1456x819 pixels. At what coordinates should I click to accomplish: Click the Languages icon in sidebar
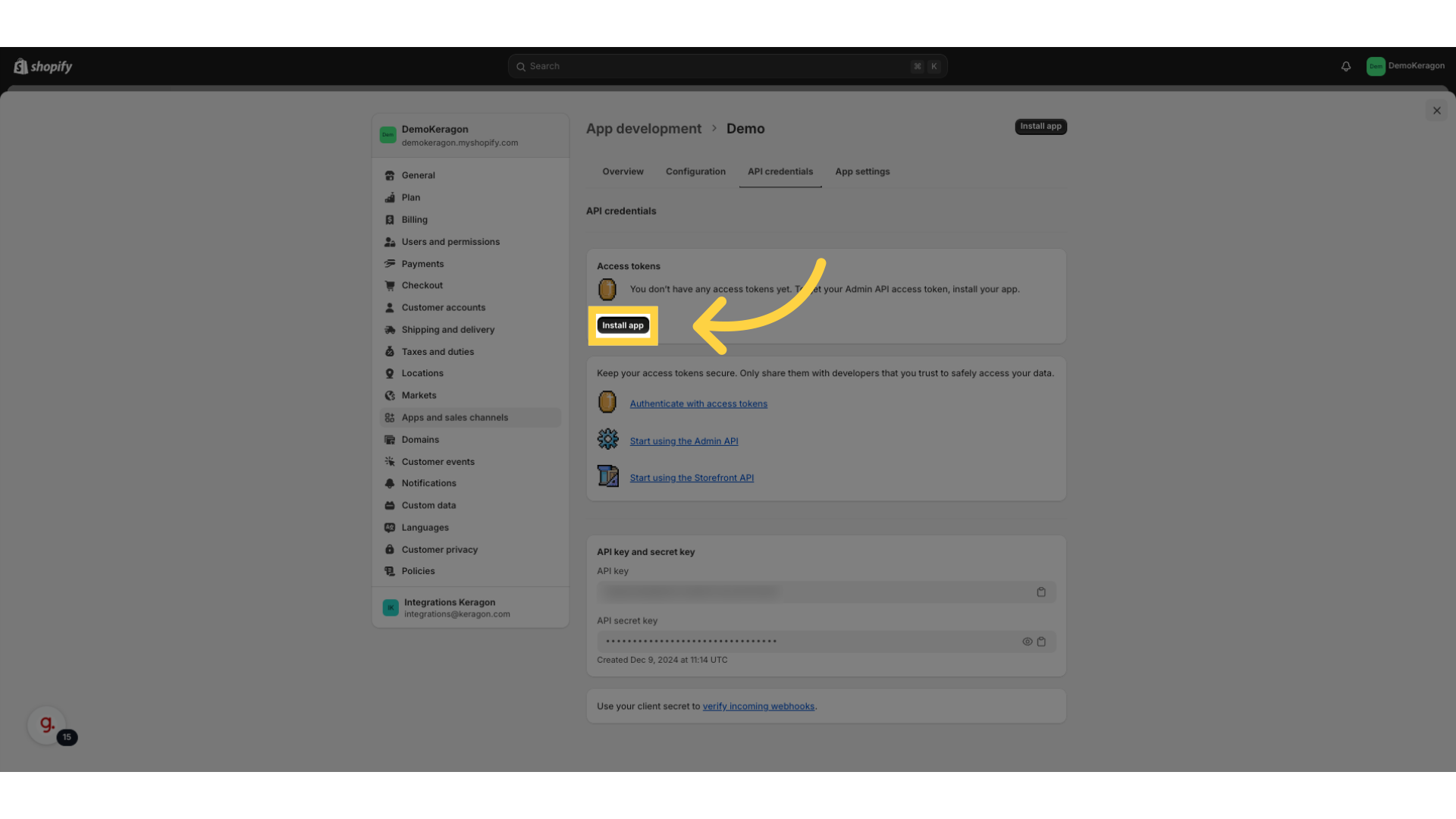coord(390,528)
